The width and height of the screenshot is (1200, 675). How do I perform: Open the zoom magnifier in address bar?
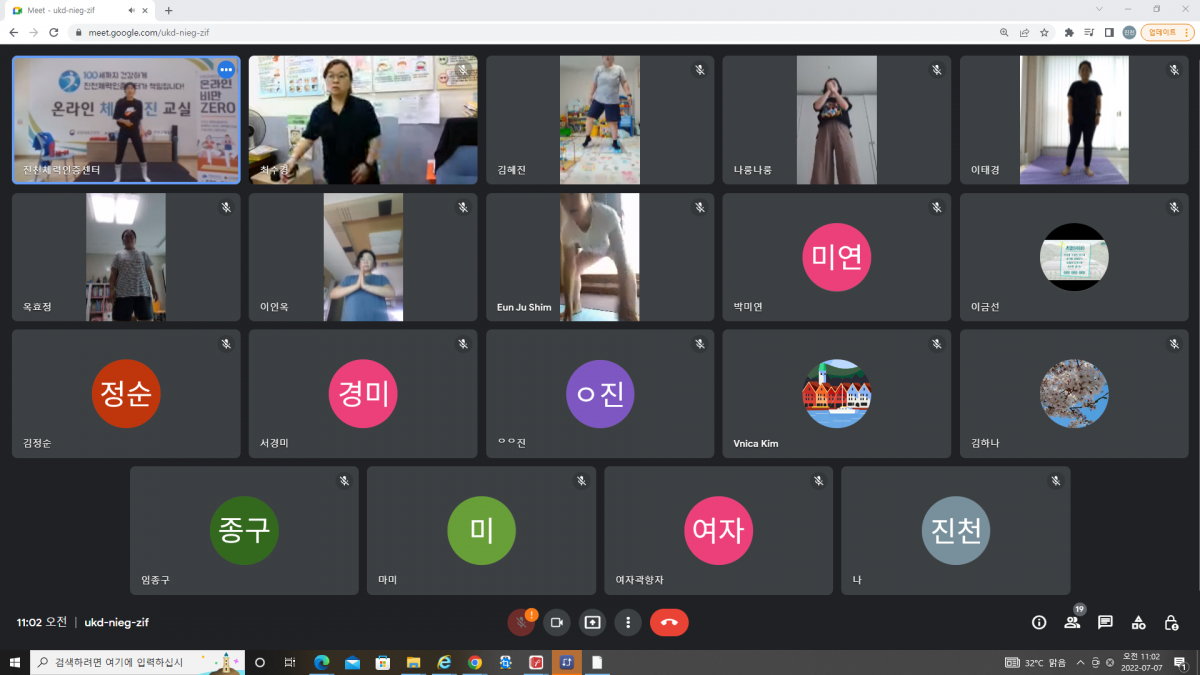click(1004, 32)
